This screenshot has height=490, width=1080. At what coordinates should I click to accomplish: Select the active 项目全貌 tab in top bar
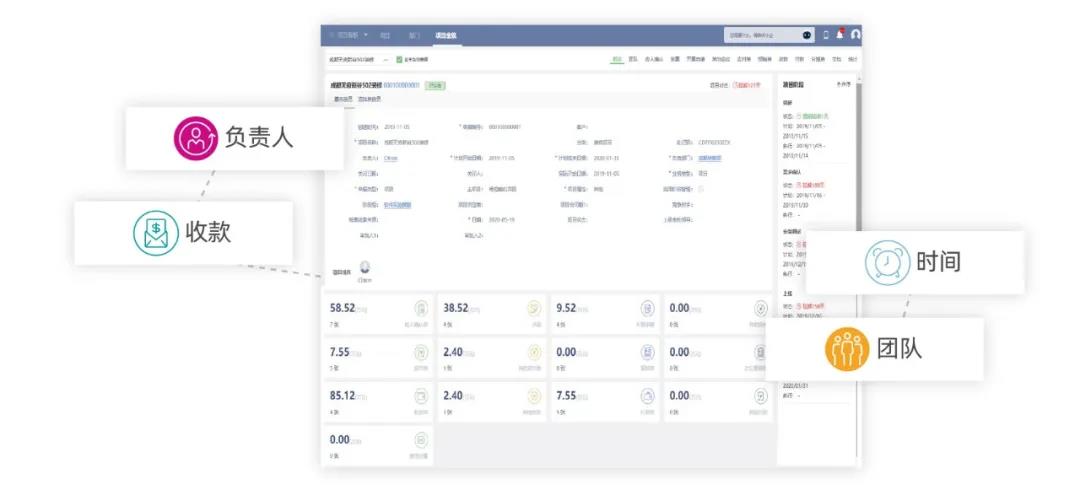coord(446,35)
